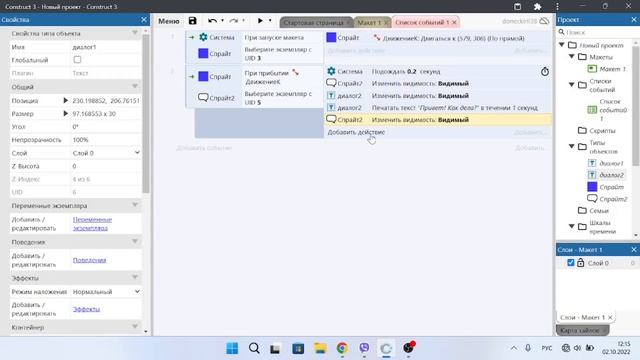The height and width of the screenshot is (360, 640).
Task: Select the диалог2 print text action
Action: click(x=438, y=108)
